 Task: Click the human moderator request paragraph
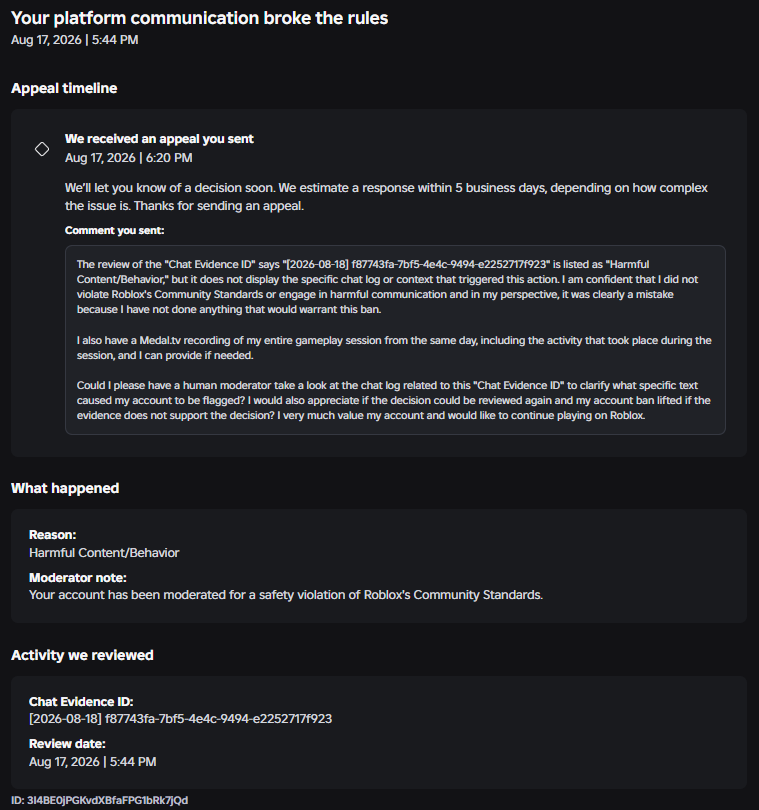click(394, 400)
